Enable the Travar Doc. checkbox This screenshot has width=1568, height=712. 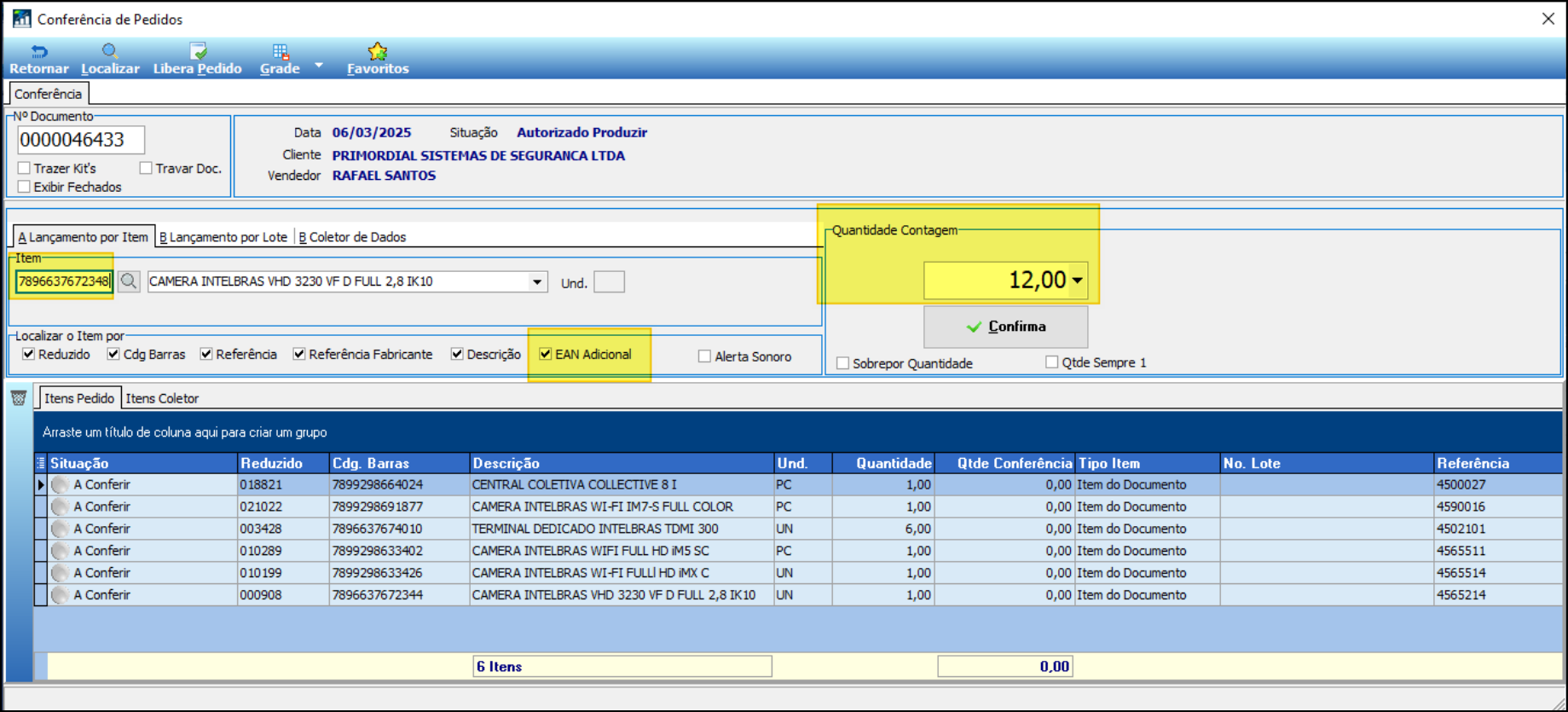146,168
